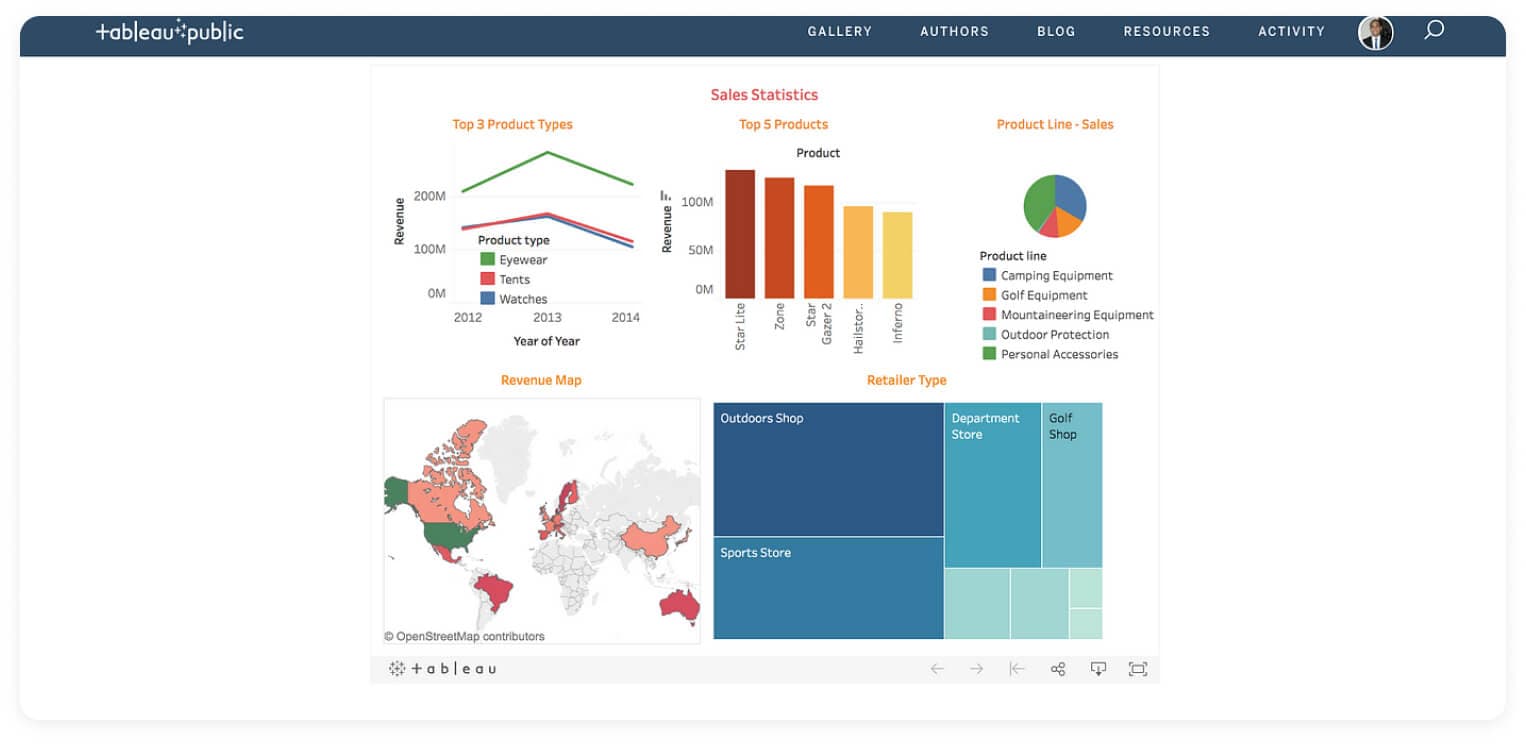Open search using the magnifier icon

[x=1434, y=31]
